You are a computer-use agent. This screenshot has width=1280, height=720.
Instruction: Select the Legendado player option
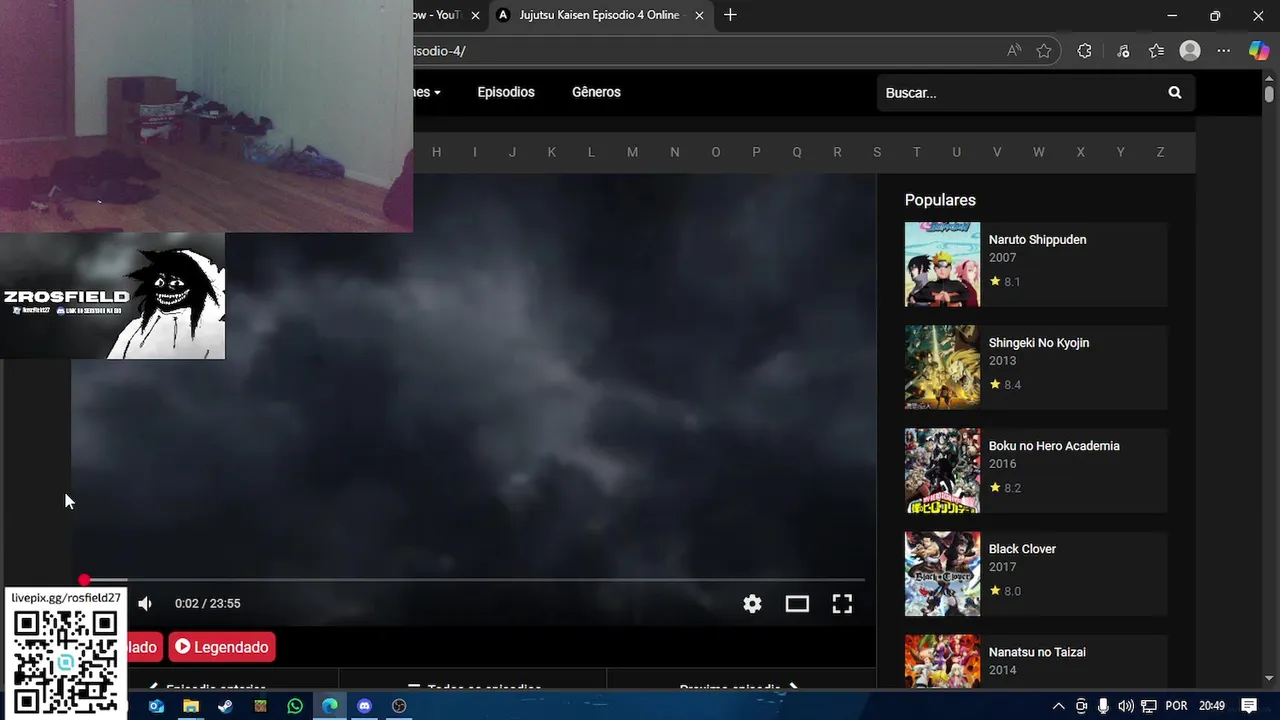pyautogui.click(x=222, y=647)
